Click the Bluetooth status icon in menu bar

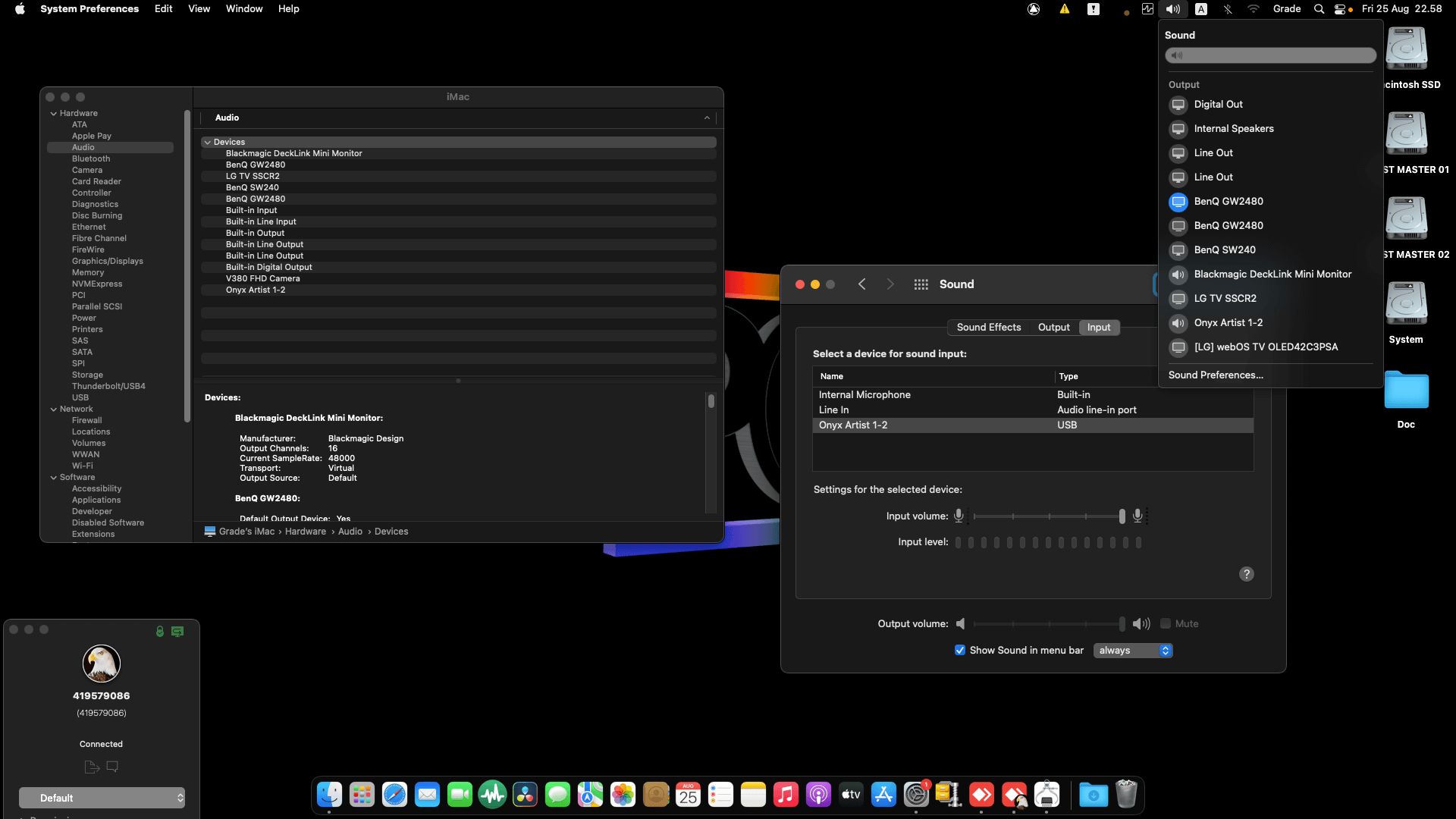(1228, 9)
